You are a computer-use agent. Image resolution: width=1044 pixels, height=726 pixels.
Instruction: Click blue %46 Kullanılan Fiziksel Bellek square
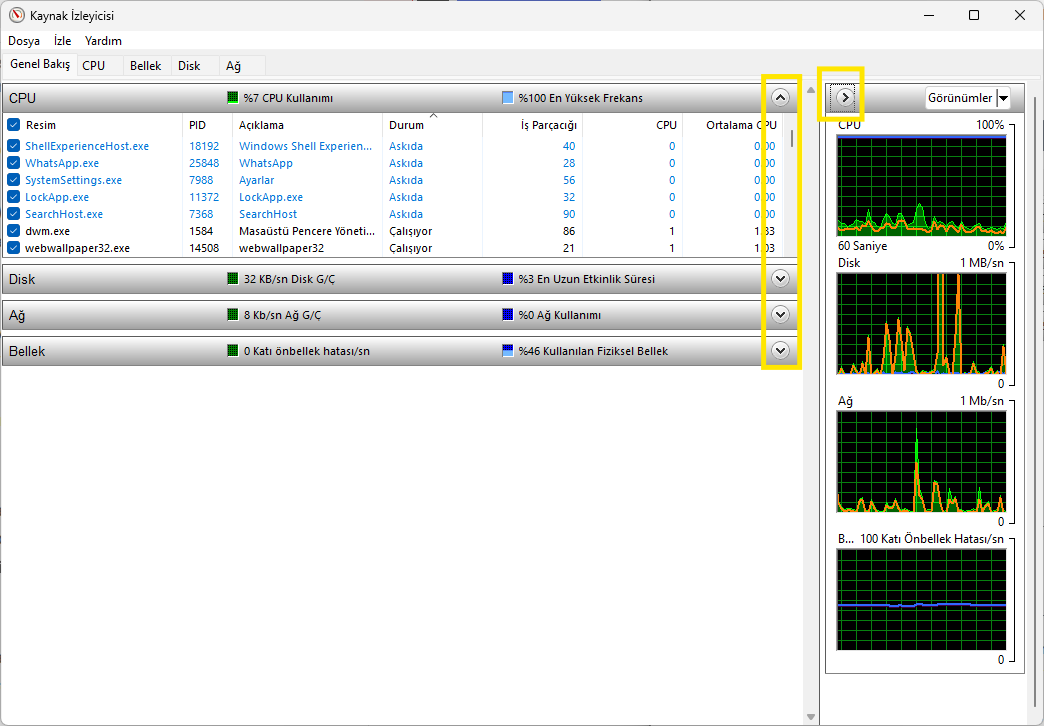(x=507, y=350)
